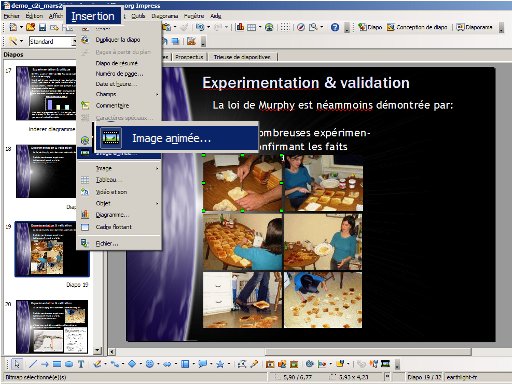Open the Undo history dropdown arrow
Viewport: 512px width, 384px height.
tap(209, 27)
